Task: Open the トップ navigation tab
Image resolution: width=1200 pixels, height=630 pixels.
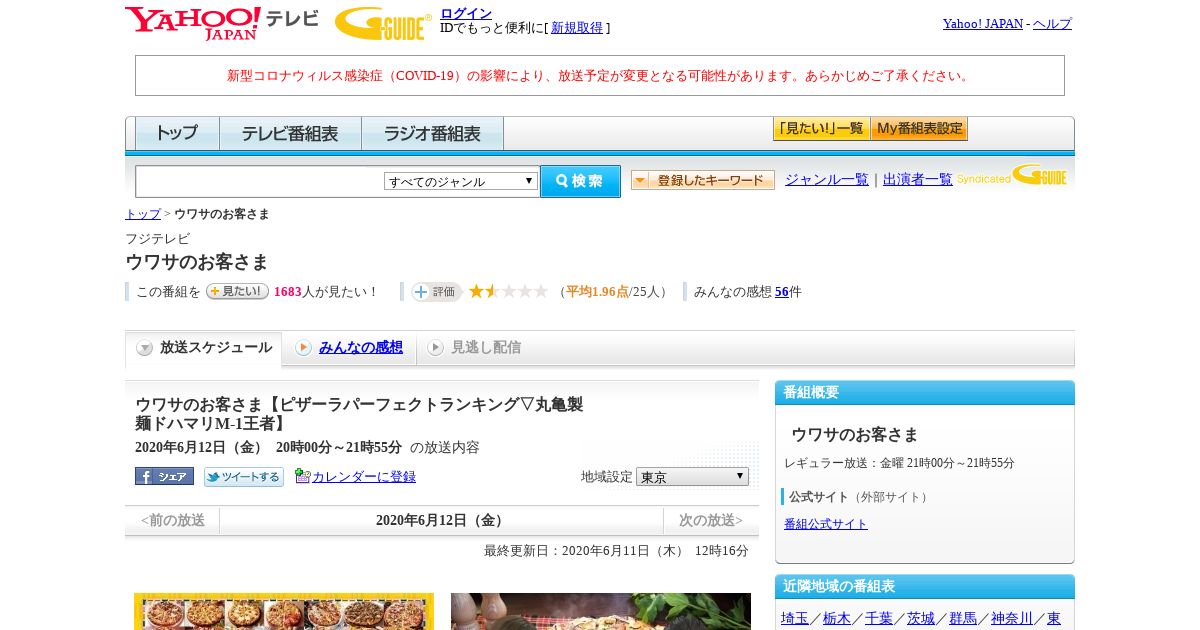Action: (177, 133)
